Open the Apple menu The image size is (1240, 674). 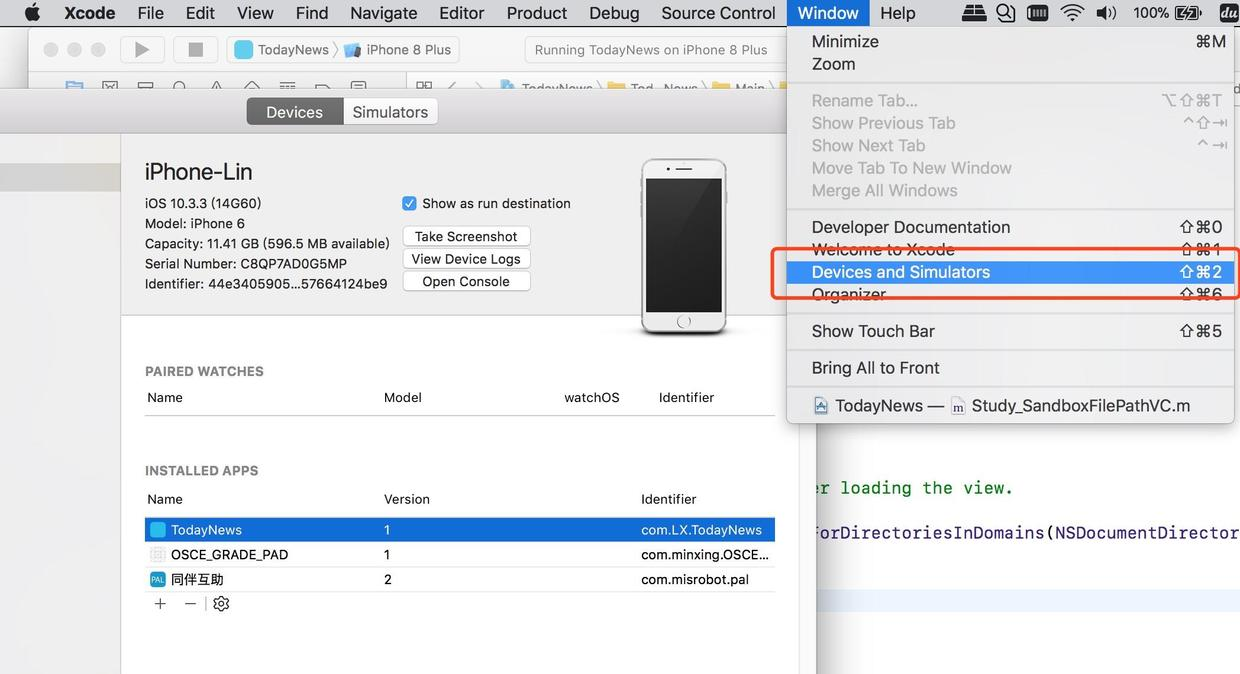pos(32,13)
